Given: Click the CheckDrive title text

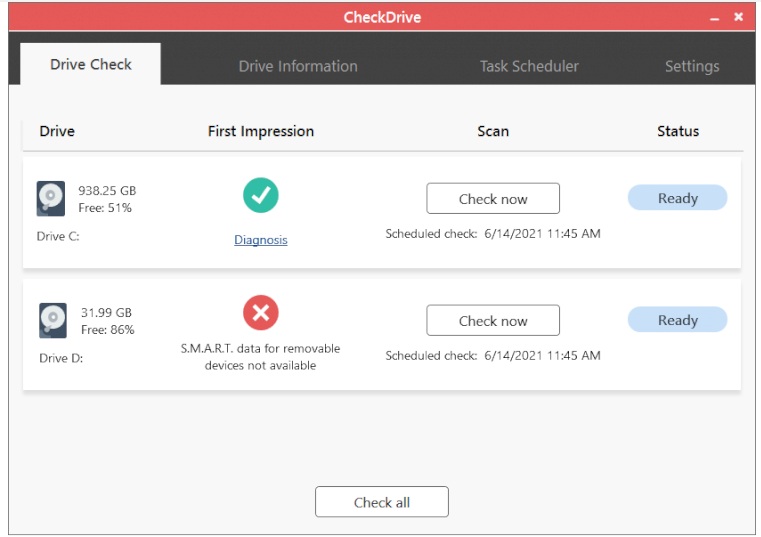Looking at the screenshot, I should [x=382, y=17].
